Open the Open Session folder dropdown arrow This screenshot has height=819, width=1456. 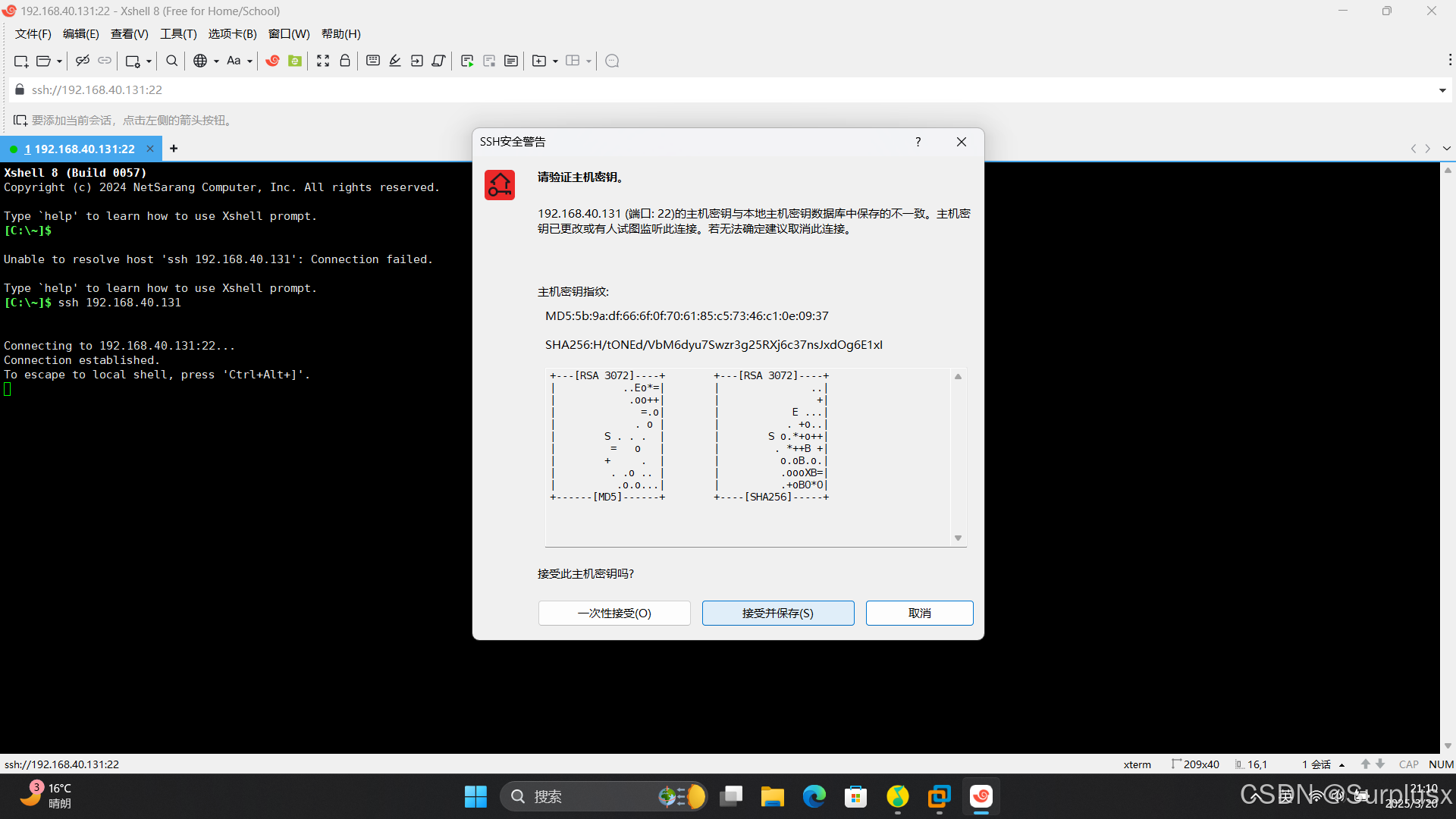[59, 61]
